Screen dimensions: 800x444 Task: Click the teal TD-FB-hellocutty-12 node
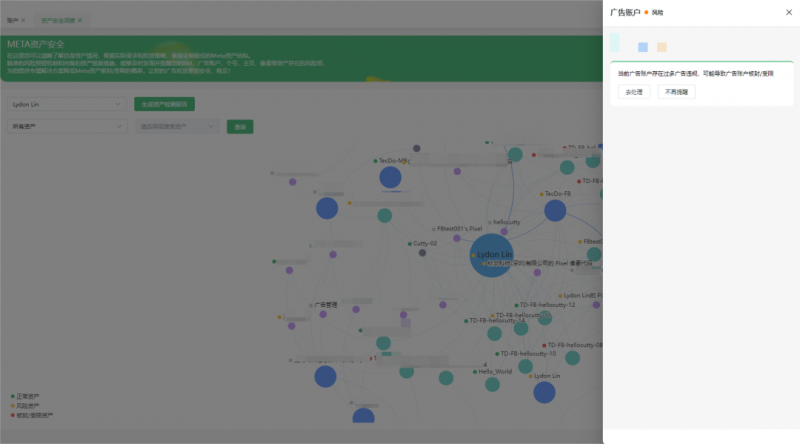545,318
